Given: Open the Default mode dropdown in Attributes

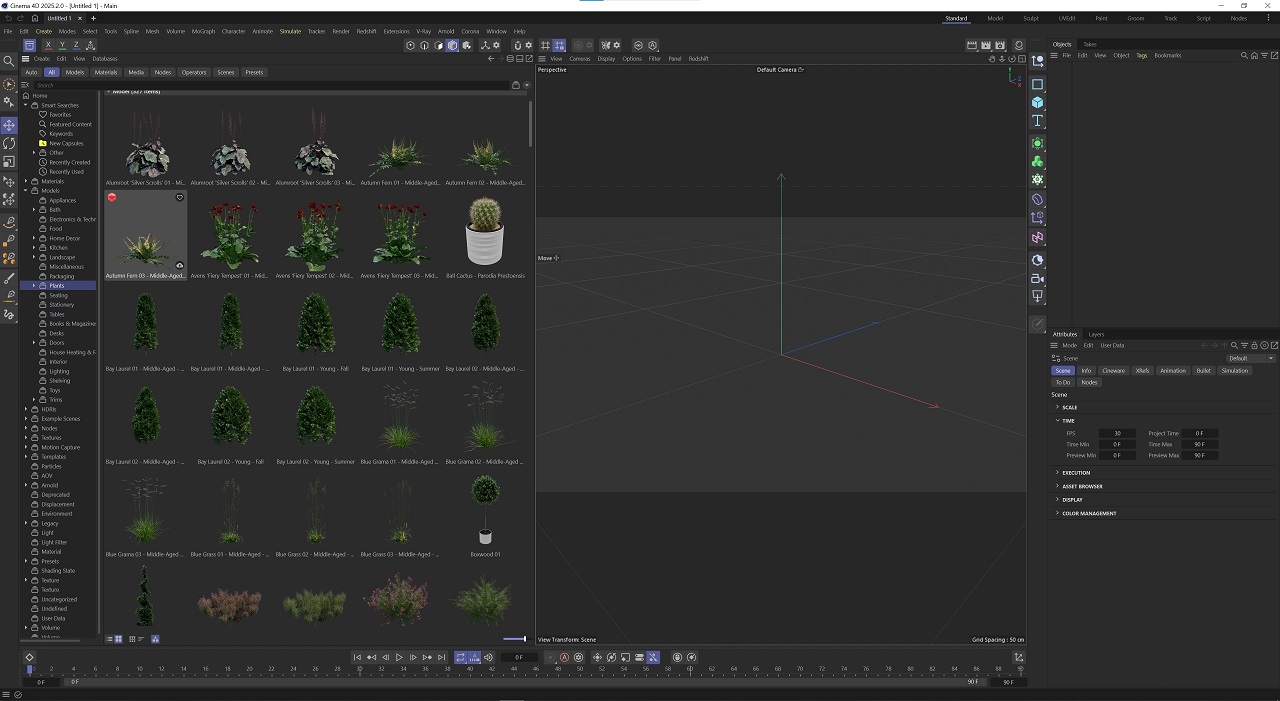Looking at the screenshot, I should pos(1250,358).
